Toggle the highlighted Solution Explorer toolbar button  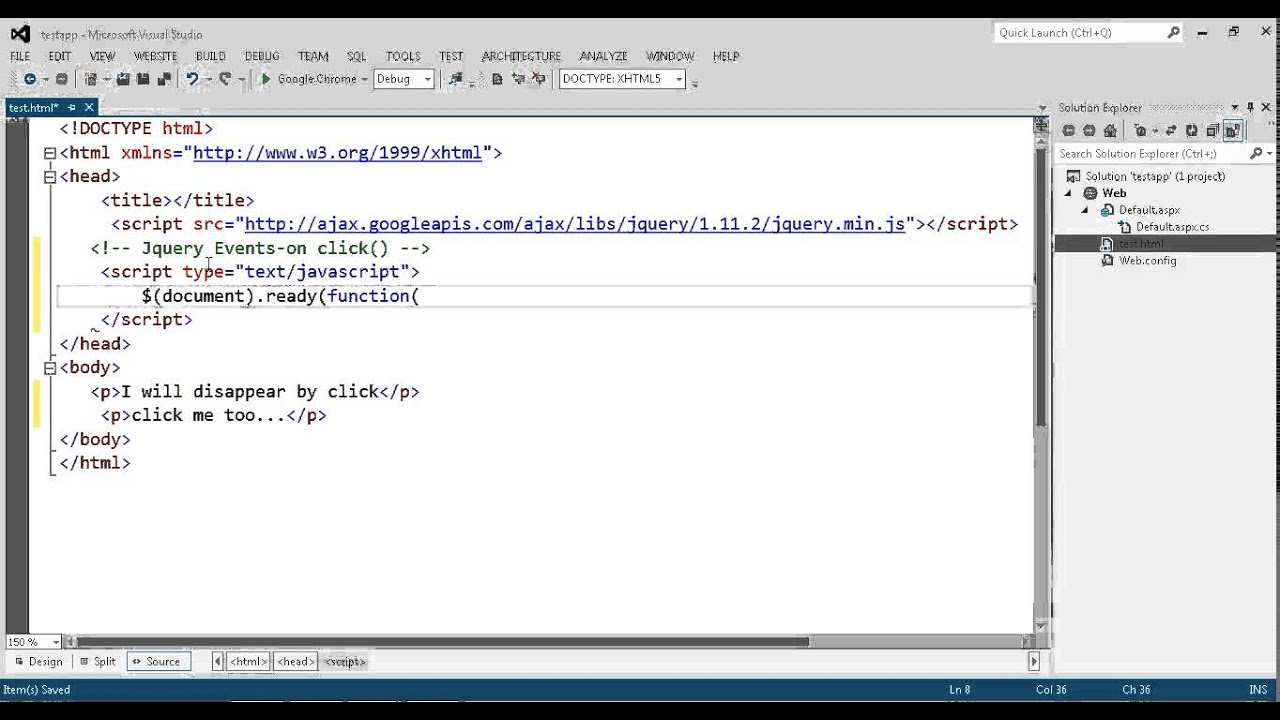1233,130
